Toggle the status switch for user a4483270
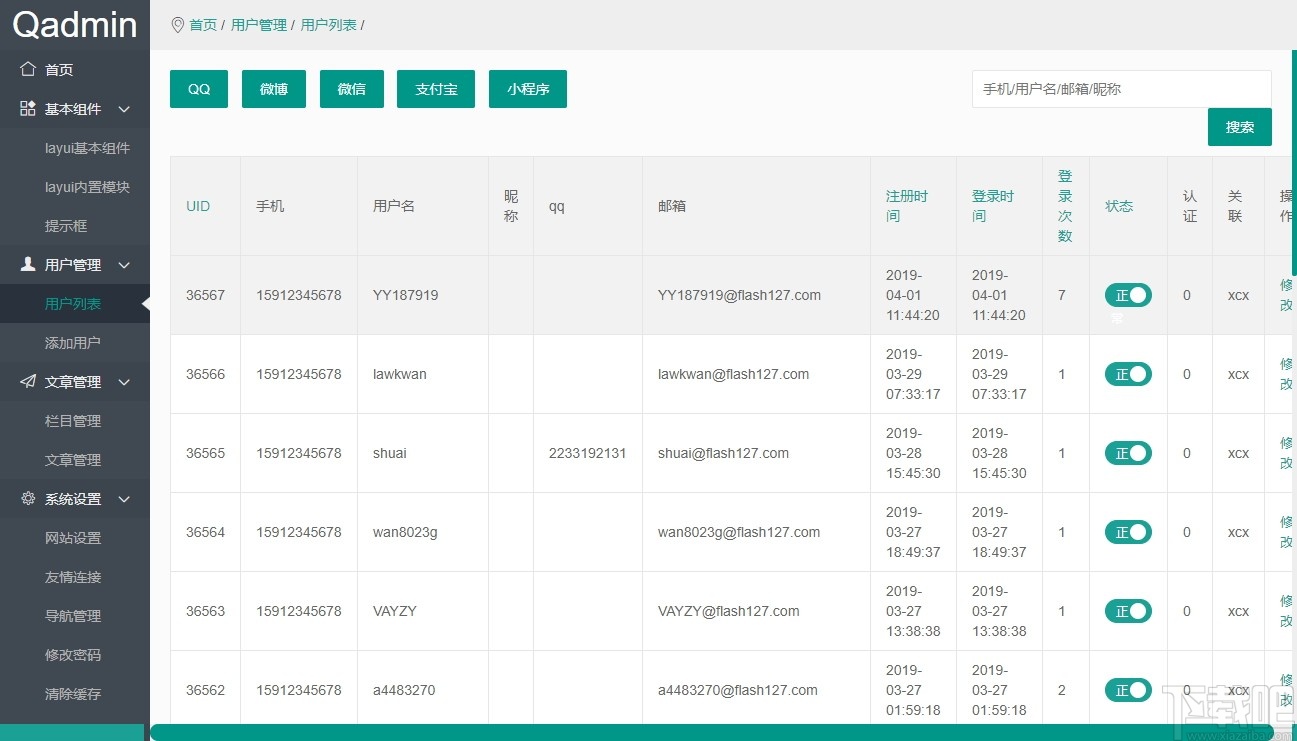This screenshot has width=1297, height=741. click(x=1128, y=690)
